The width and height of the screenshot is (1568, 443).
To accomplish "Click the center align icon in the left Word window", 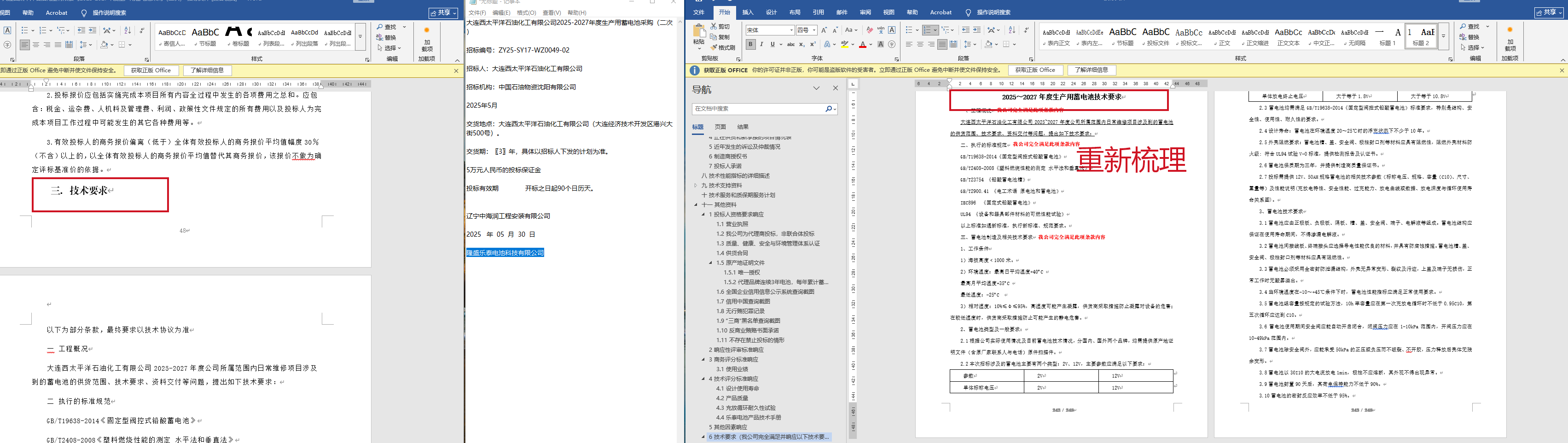I will pyautogui.click(x=36, y=45).
